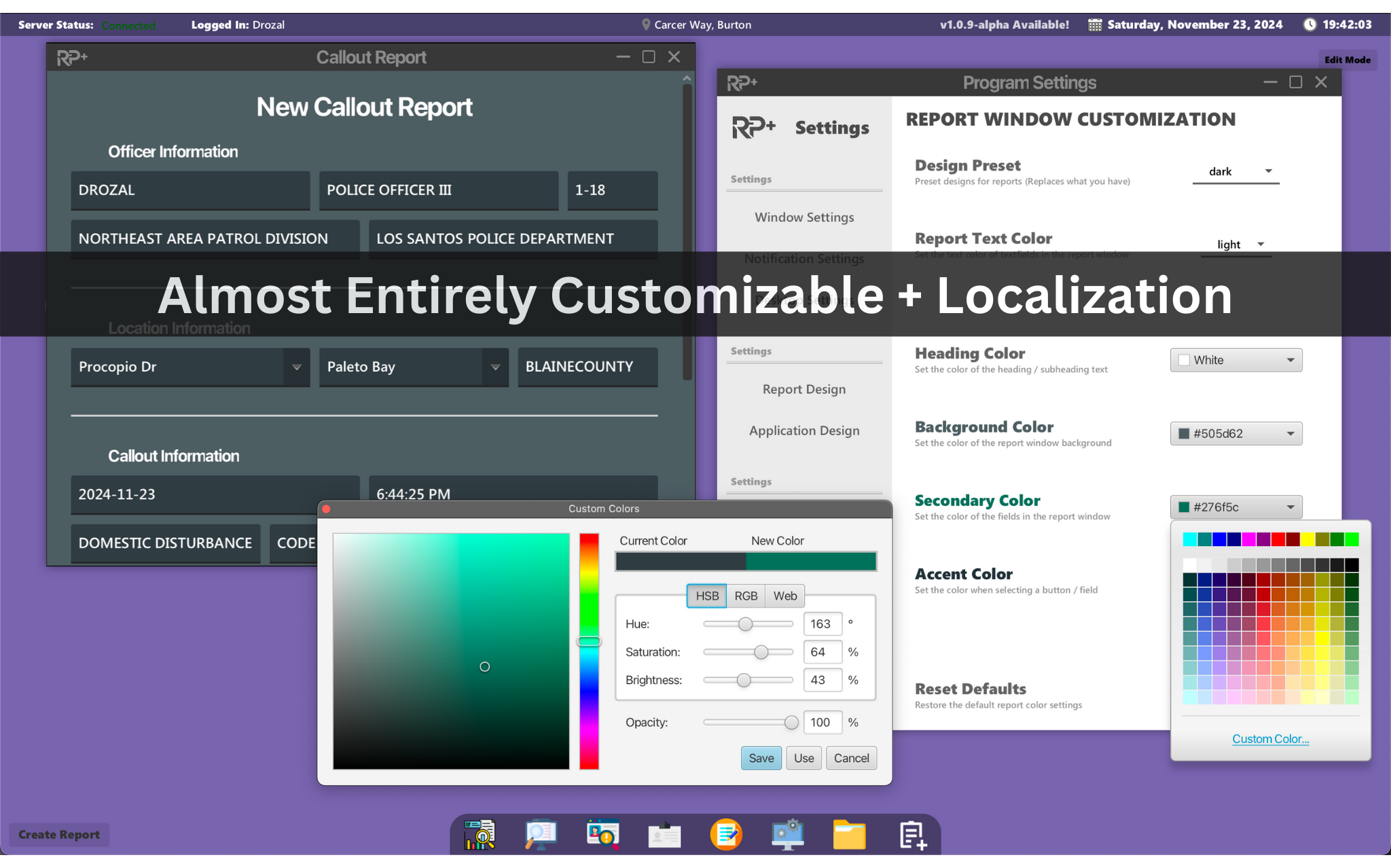1391x868 pixels.
Task: Open the person search dock icon
Action: coord(602,835)
